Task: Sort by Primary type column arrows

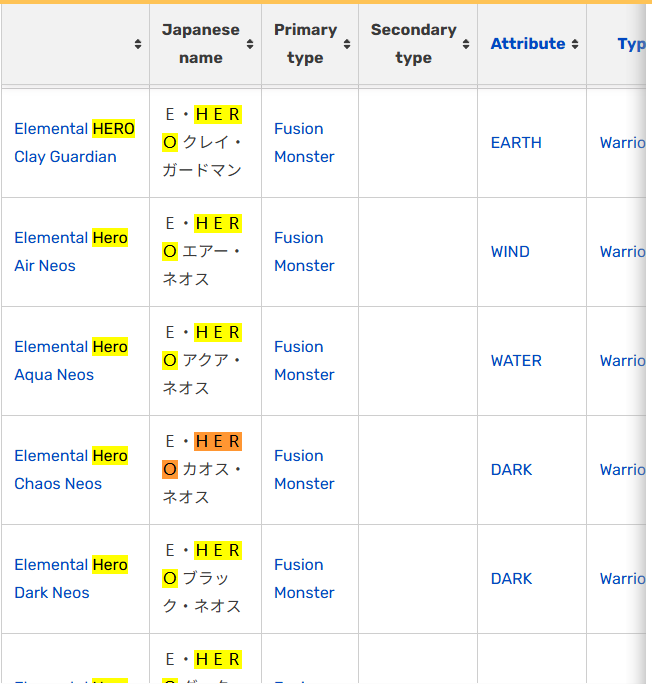Action: coord(347,44)
